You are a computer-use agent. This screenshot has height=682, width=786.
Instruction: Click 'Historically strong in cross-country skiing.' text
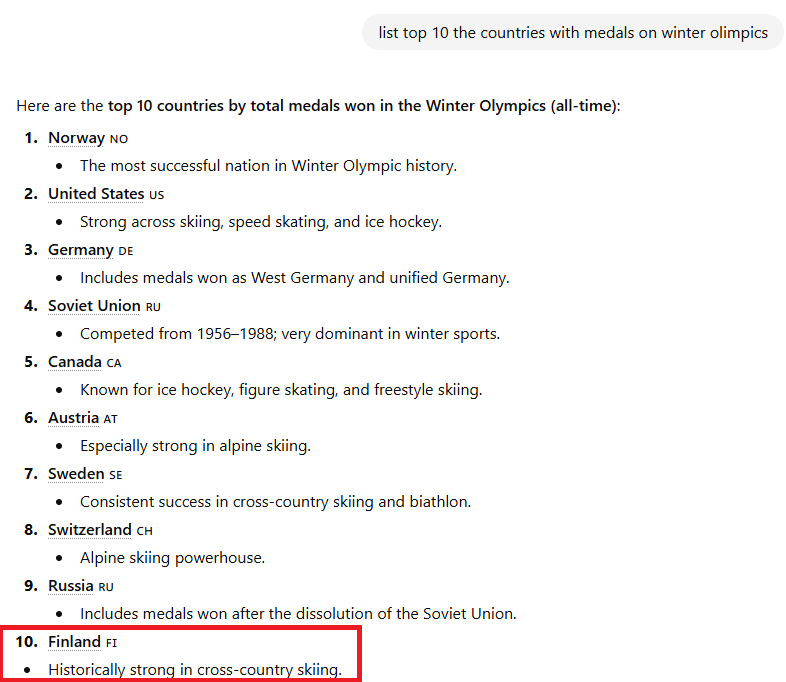195,670
